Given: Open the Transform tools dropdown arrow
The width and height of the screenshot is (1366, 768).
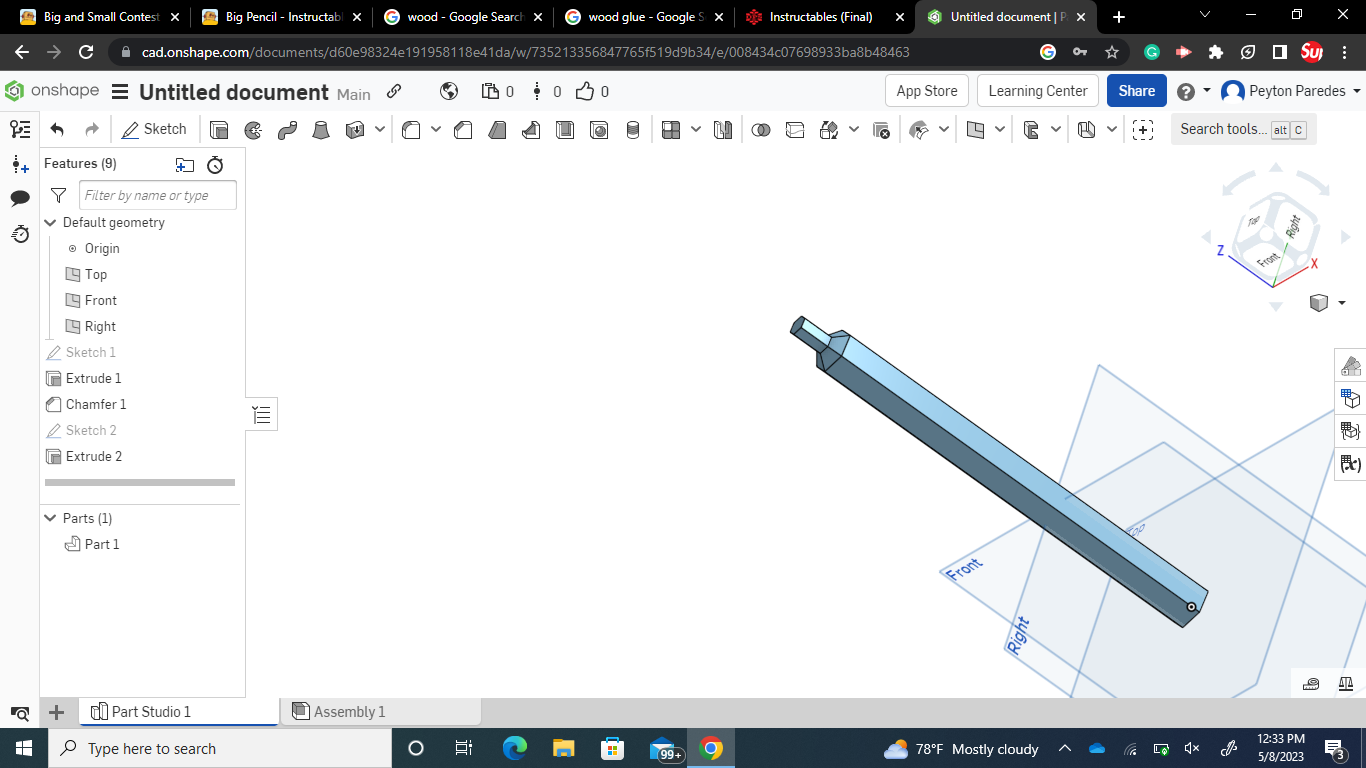Looking at the screenshot, I should pos(854,129).
